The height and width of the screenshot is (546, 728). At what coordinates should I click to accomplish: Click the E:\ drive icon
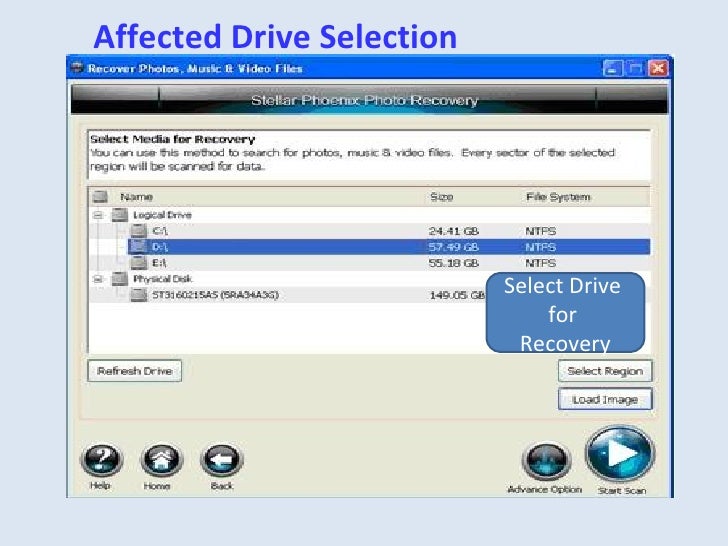(138, 262)
